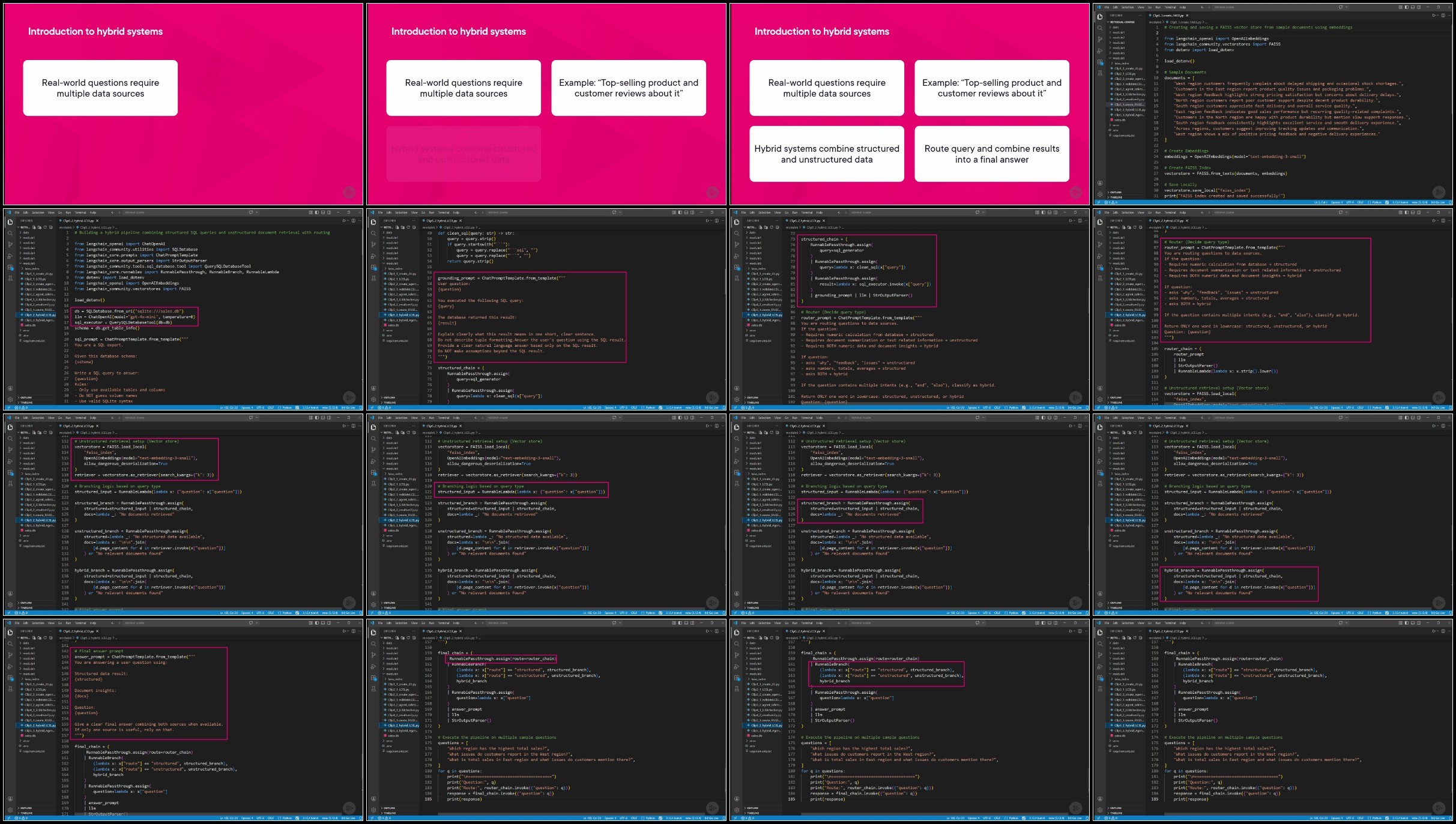Open the last final_chain frame without highlight
Image resolution: width=1456 pixels, height=824 pixels.
click(x=1273, y=720)
